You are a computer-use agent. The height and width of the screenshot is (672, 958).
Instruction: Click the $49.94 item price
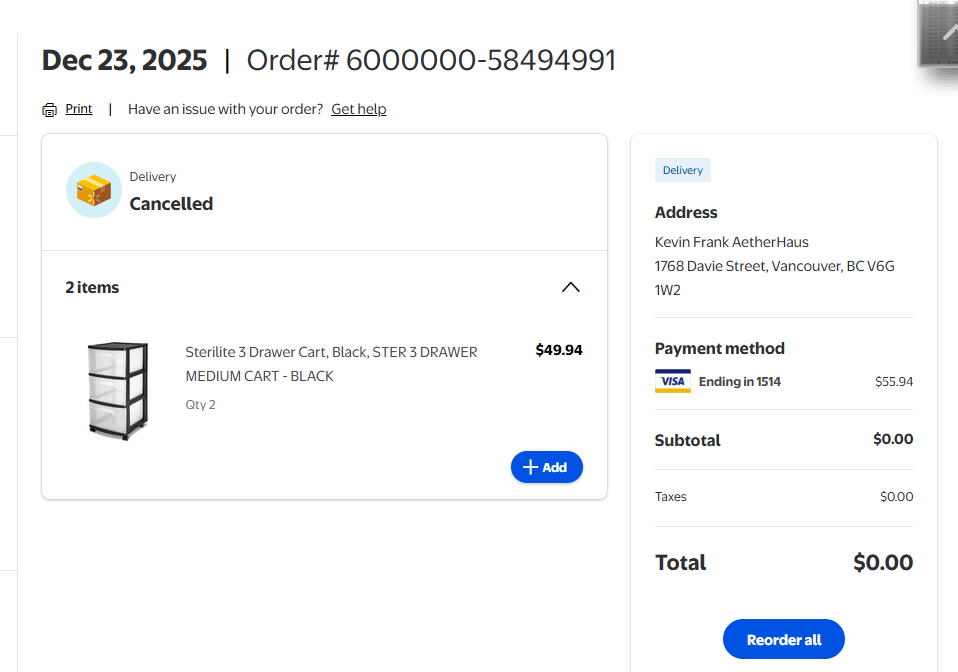tap(559, 350)
